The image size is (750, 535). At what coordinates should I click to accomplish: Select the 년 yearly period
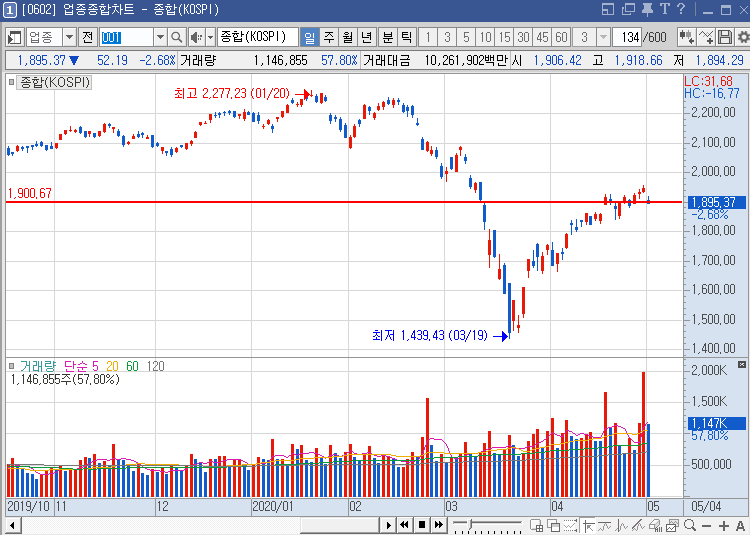(367, 37)
